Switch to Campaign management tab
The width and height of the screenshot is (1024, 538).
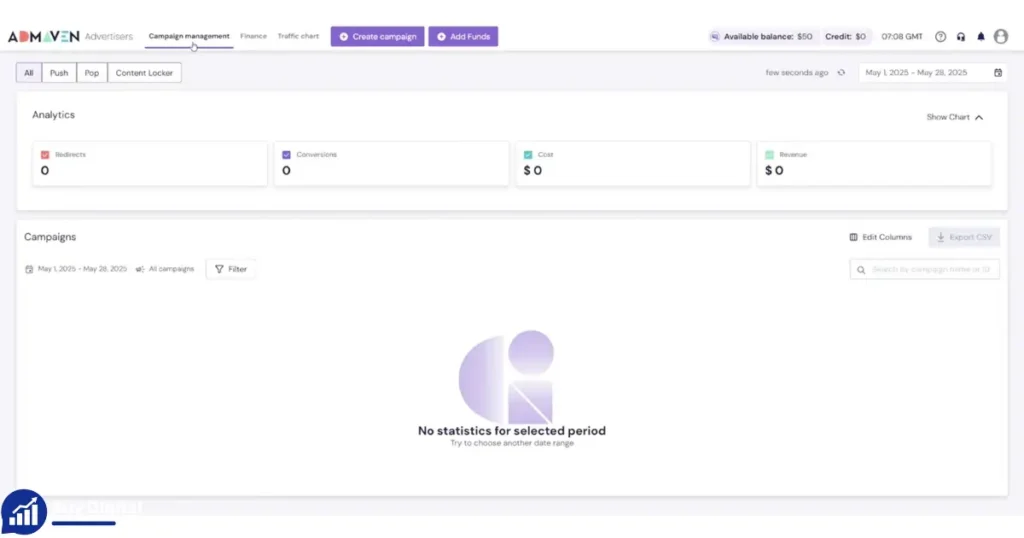point(189,36)
